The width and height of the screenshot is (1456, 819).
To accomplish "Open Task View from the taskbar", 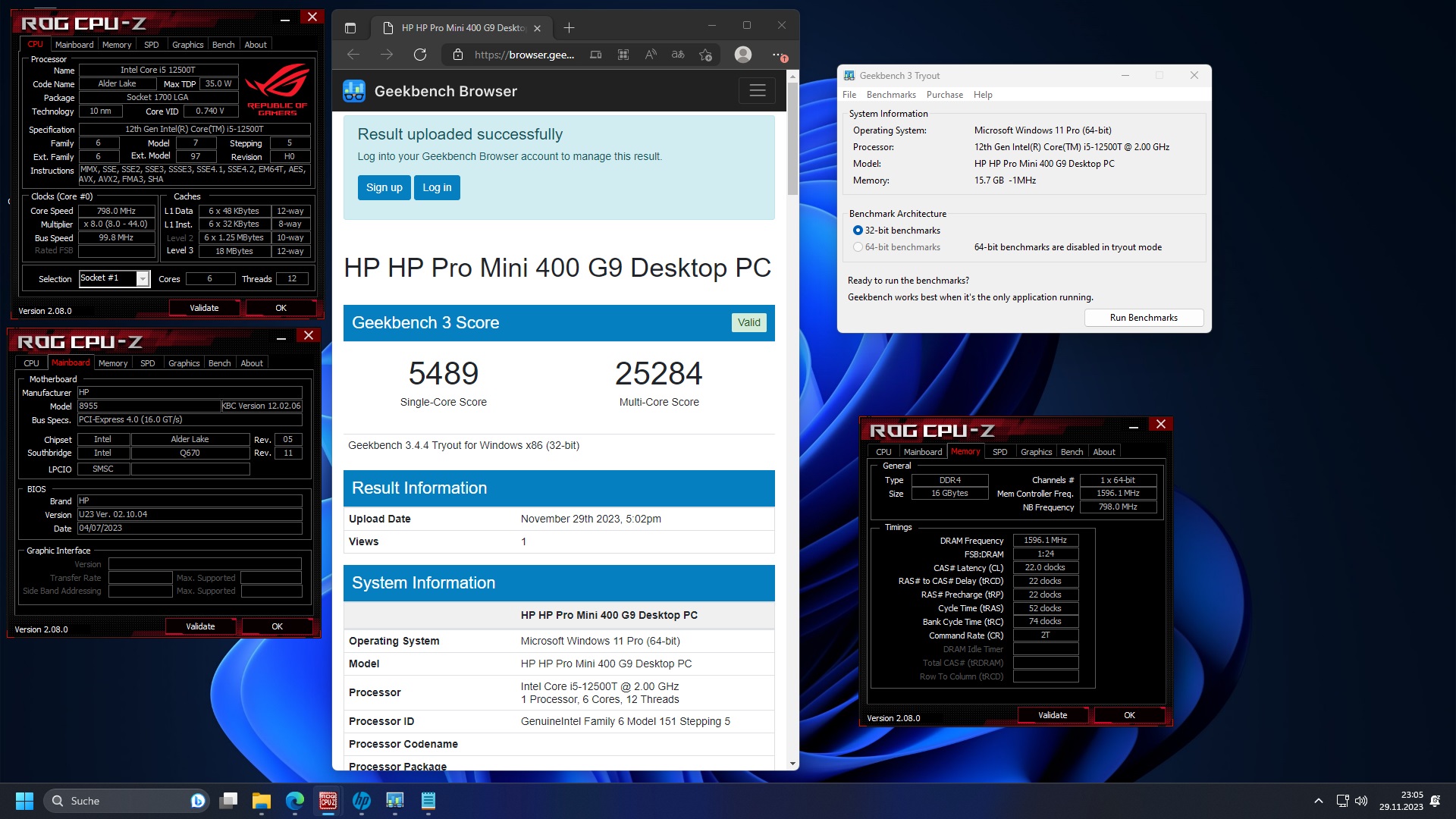I will (228, 801).
